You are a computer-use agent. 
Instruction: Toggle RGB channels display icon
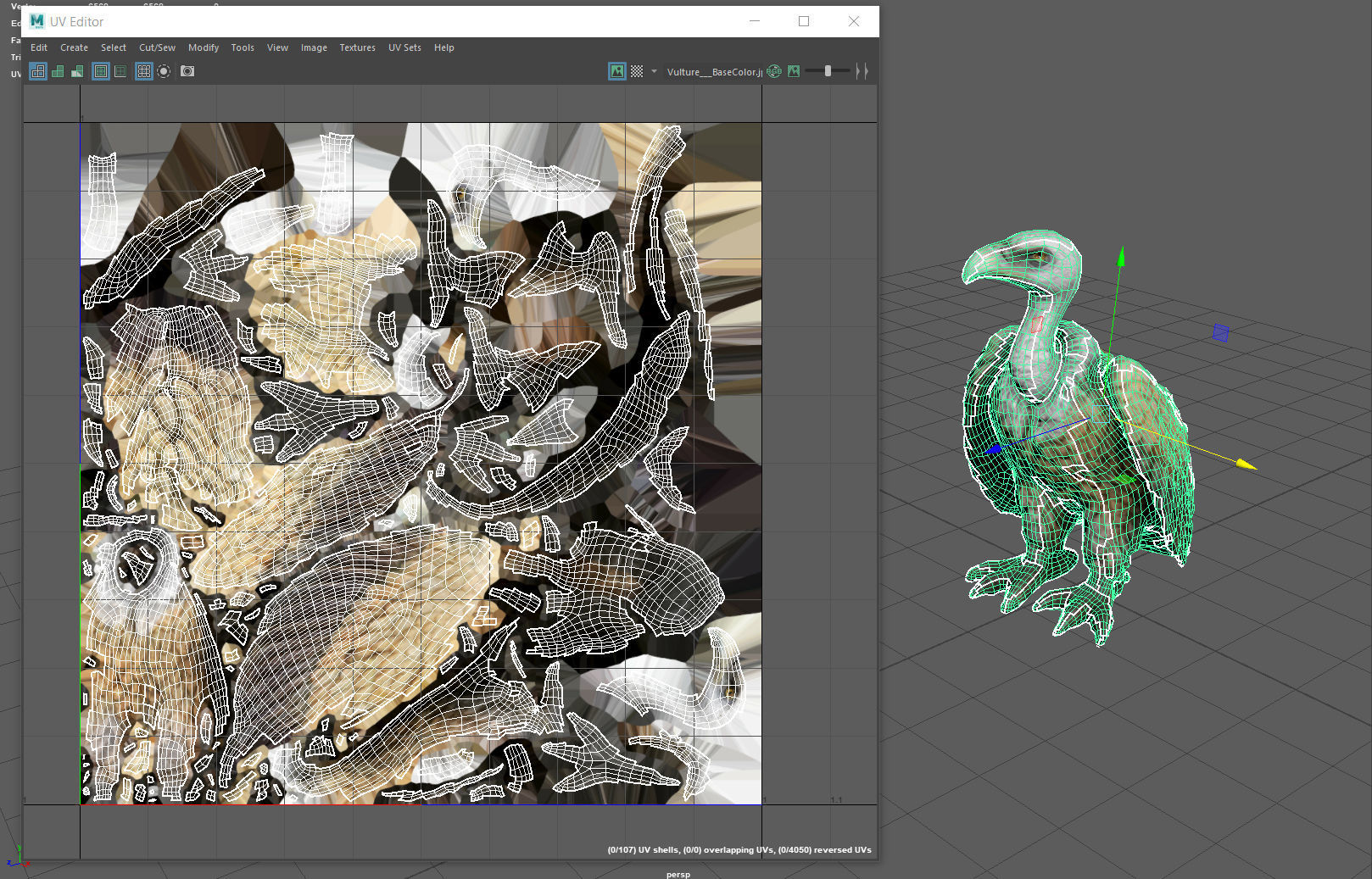(774, 72)
